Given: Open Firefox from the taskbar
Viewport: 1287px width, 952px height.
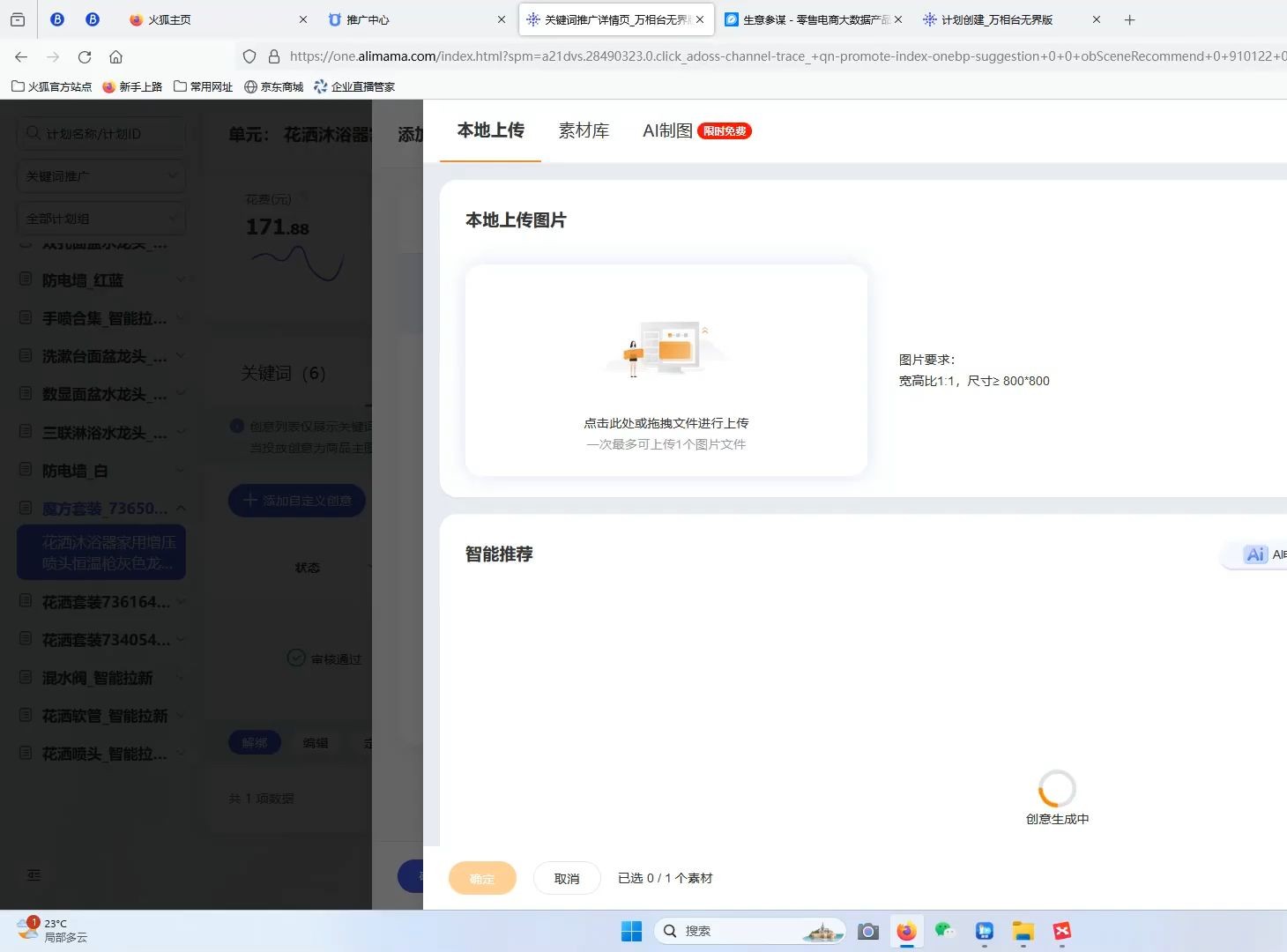Looking at the screenshot, I should click(907, 931).
